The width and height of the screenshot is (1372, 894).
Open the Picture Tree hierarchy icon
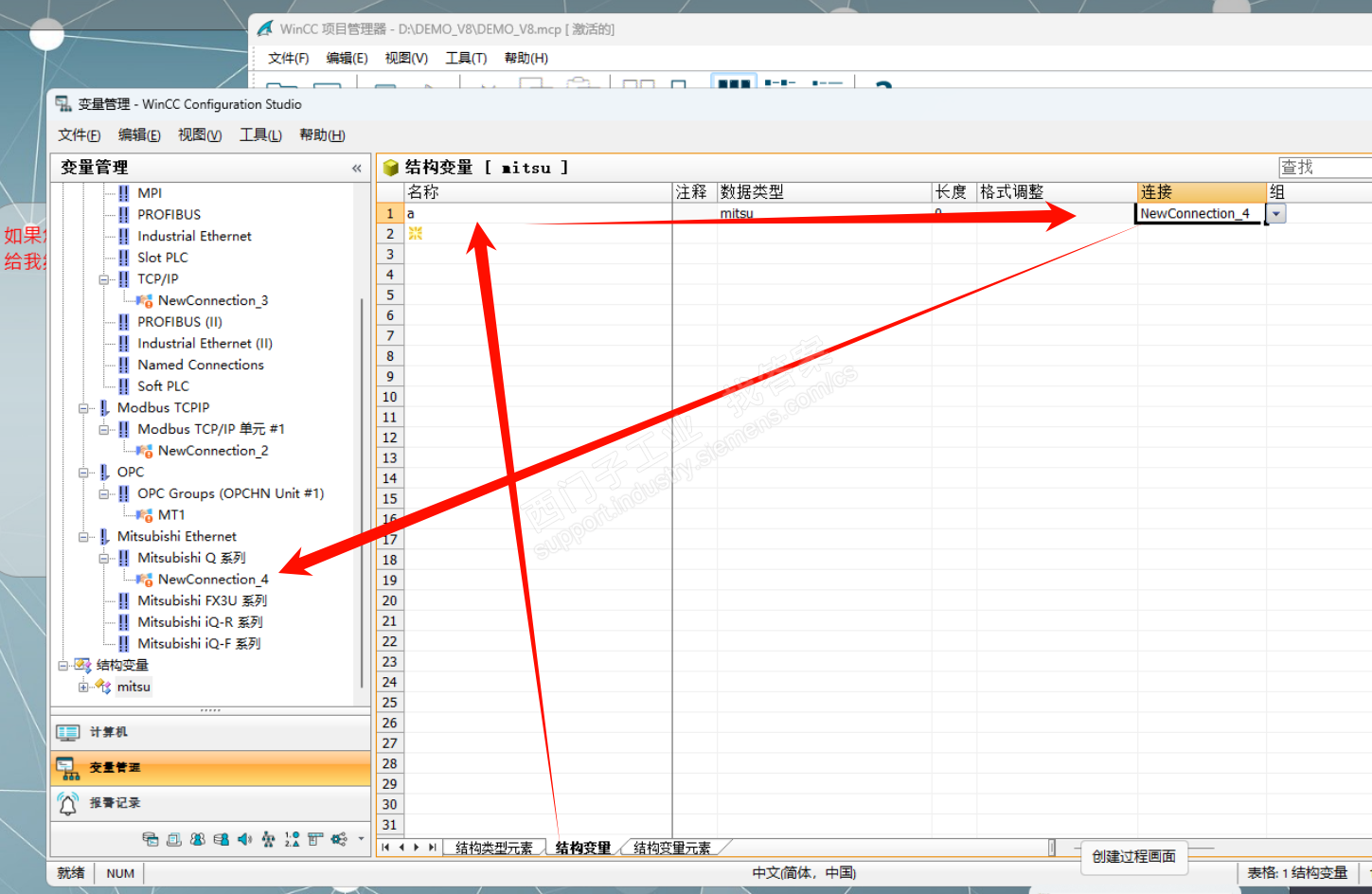(268, 839)
